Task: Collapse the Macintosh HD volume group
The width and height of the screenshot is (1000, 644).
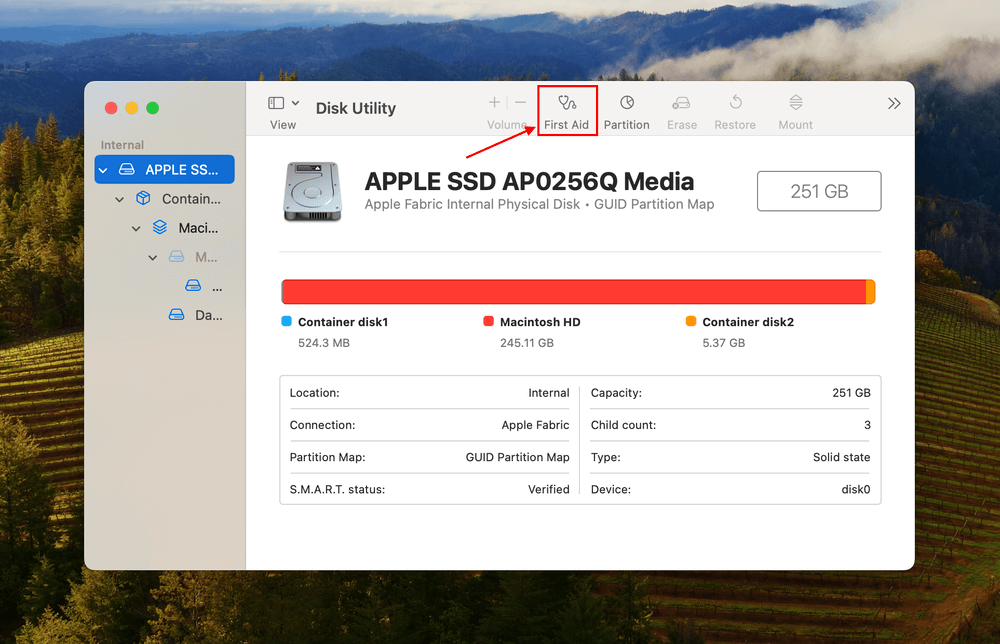Action: click(x=136, y=228)
